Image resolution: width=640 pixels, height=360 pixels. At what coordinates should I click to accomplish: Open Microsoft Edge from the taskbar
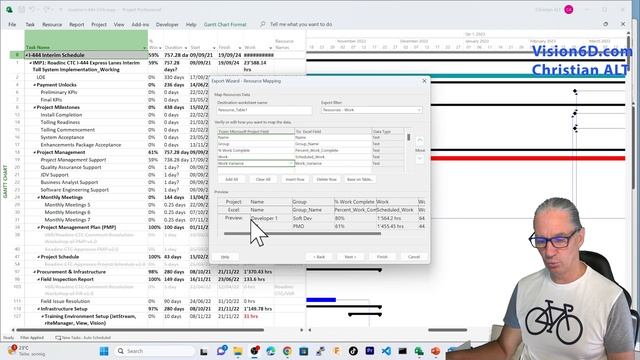point(271,351)
